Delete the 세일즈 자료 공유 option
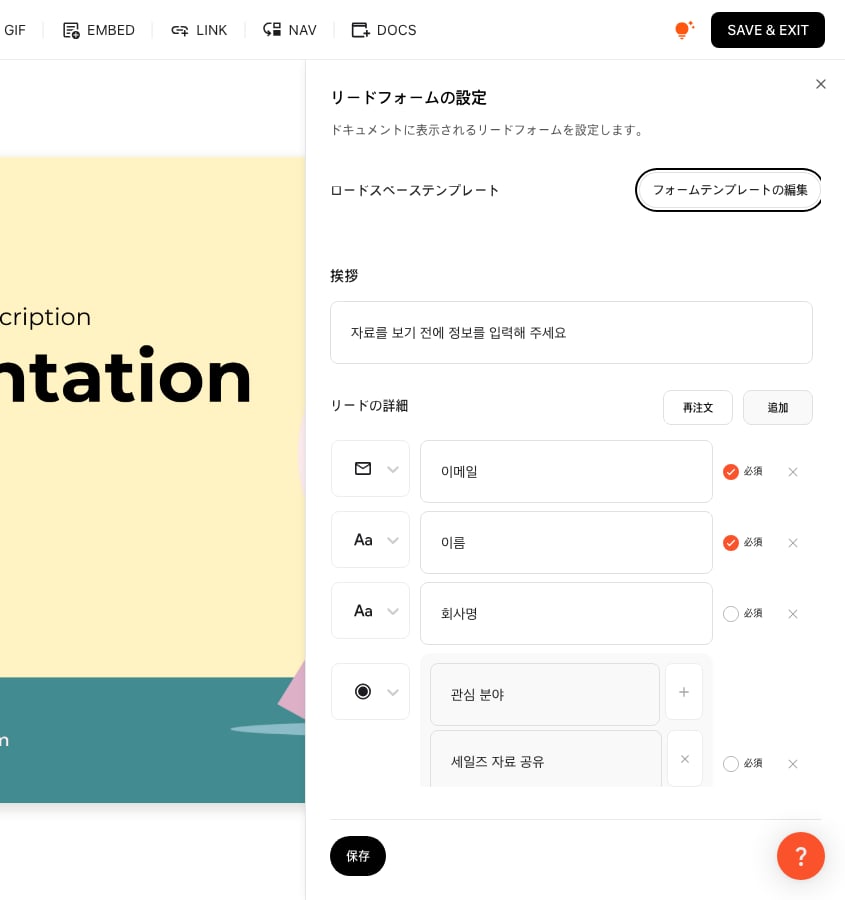The height and width of the screenshot is (900, 845). click(684, 759)
